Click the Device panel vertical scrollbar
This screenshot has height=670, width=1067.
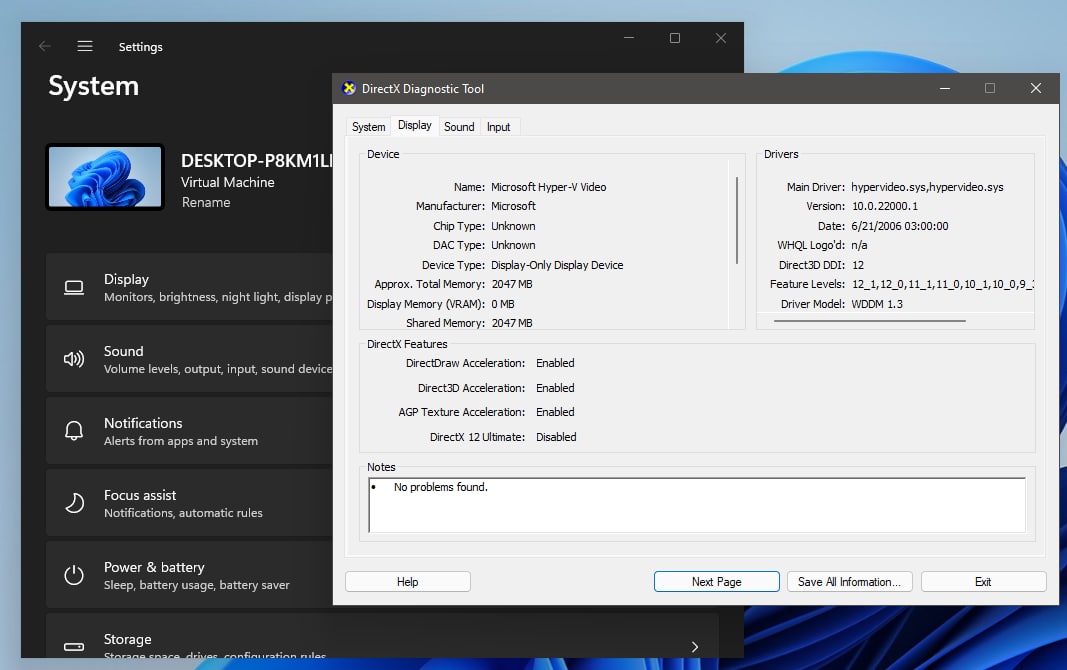tap(737, 220)
